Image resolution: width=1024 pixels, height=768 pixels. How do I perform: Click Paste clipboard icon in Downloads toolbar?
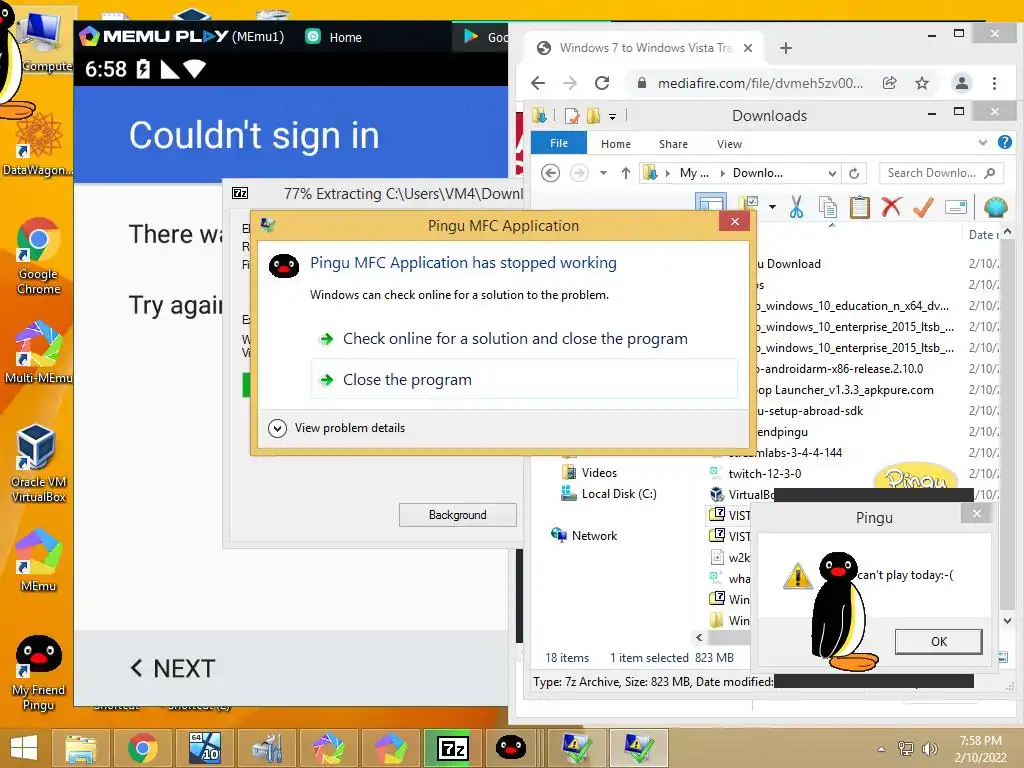tap(859, 207)
